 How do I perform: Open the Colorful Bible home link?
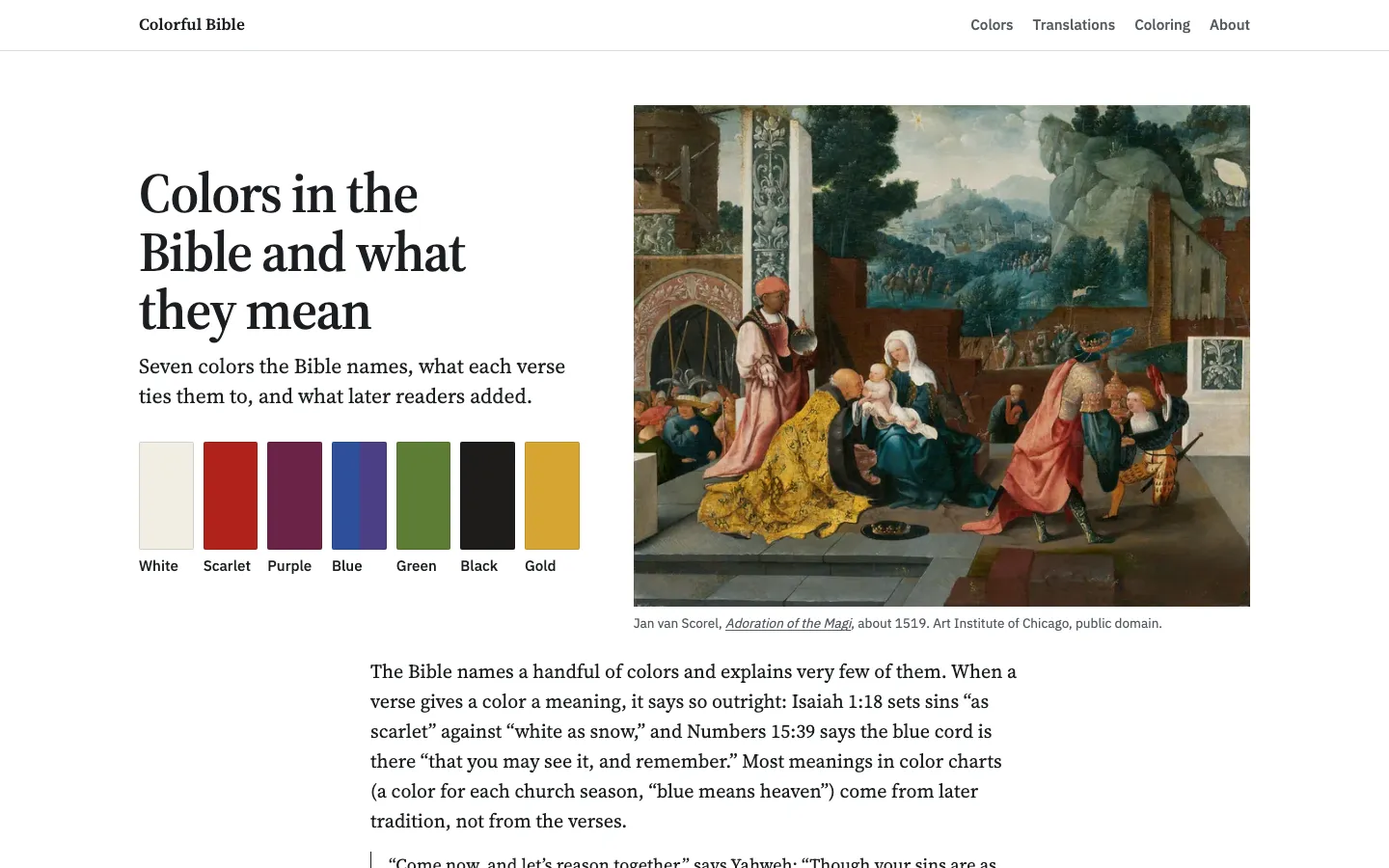pos(192,24)
